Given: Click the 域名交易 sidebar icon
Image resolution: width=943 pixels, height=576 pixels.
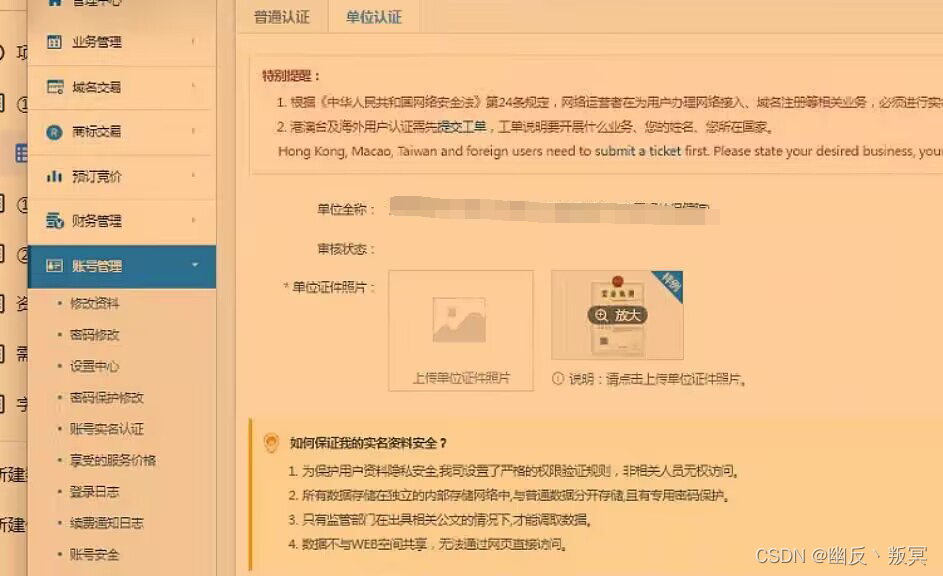Looking at the screenshot, I should (x=55, y=87).
